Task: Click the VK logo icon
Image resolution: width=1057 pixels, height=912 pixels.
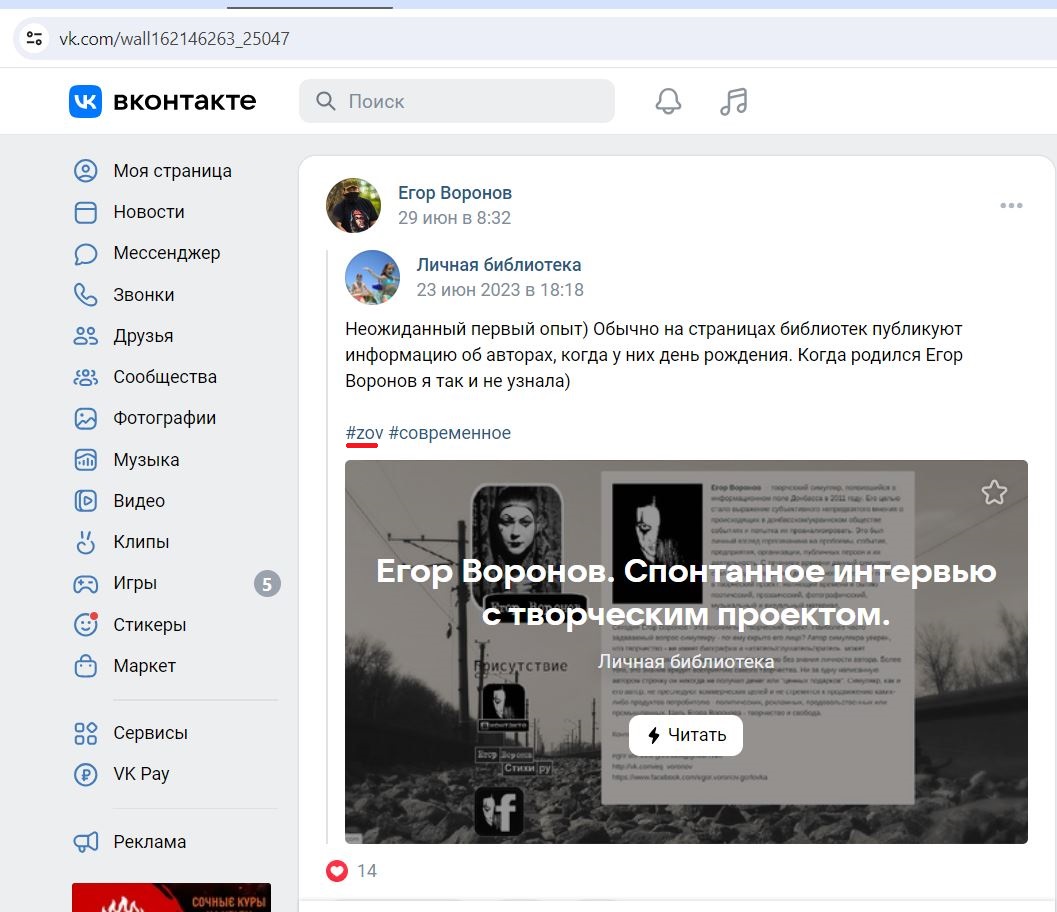Action: [x=85, y=101]
